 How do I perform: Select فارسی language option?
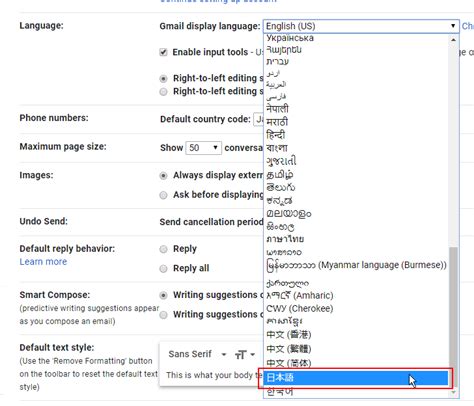coord(356,97)
